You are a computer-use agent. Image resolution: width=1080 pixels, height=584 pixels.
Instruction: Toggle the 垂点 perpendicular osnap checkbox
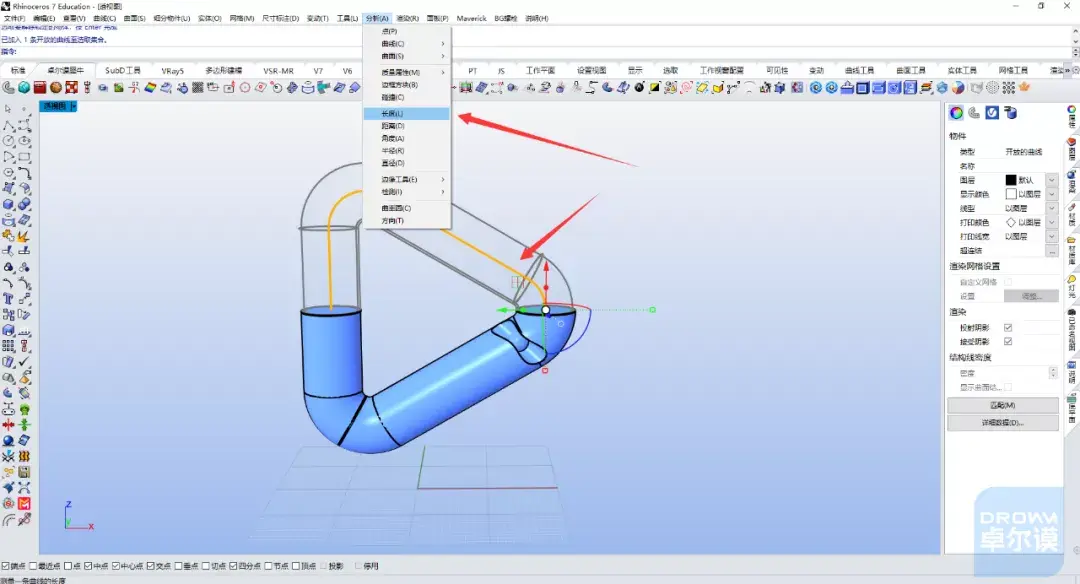(x=178, y=566)
